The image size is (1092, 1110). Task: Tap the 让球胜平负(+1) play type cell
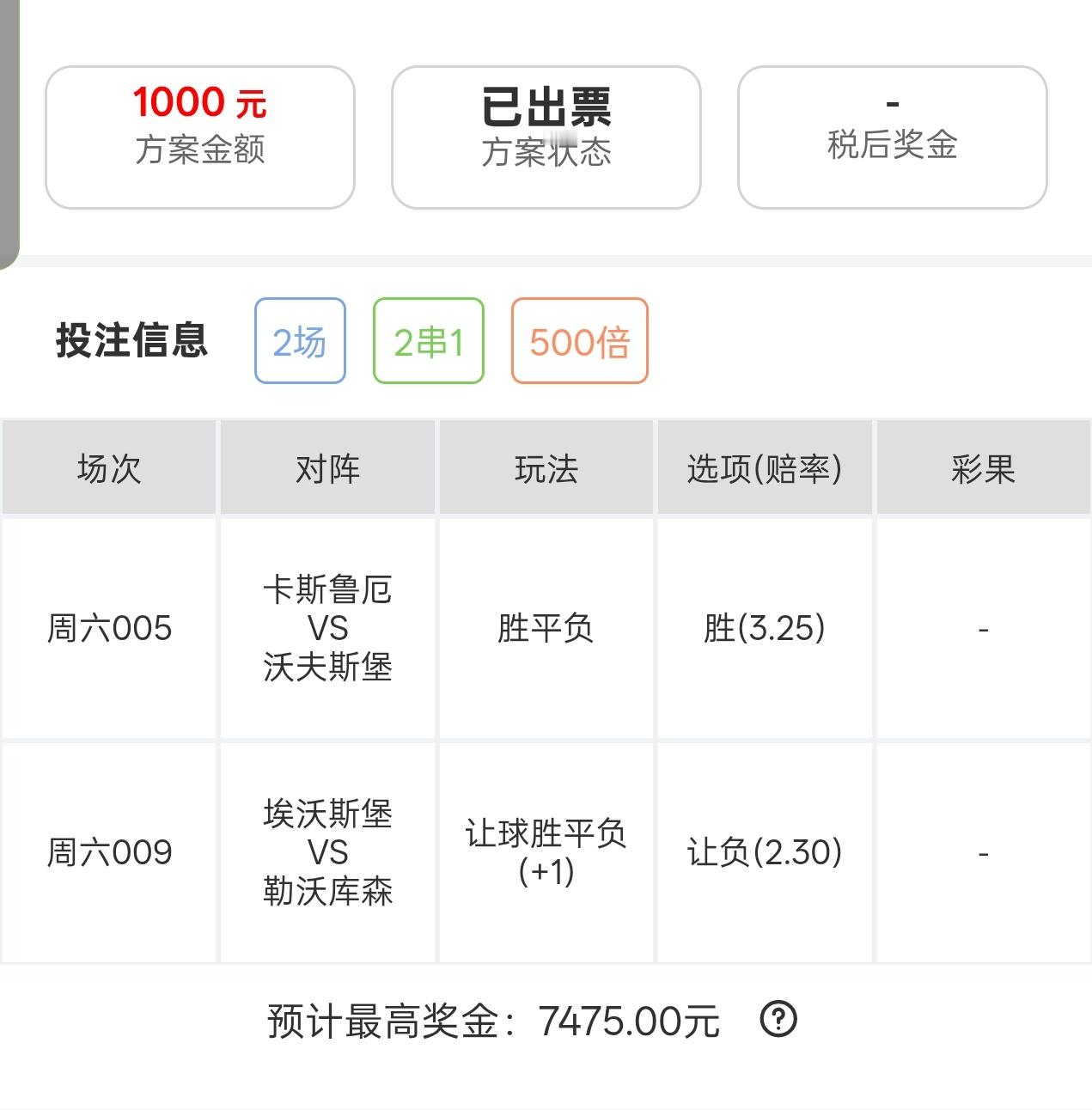coord(546,852)
